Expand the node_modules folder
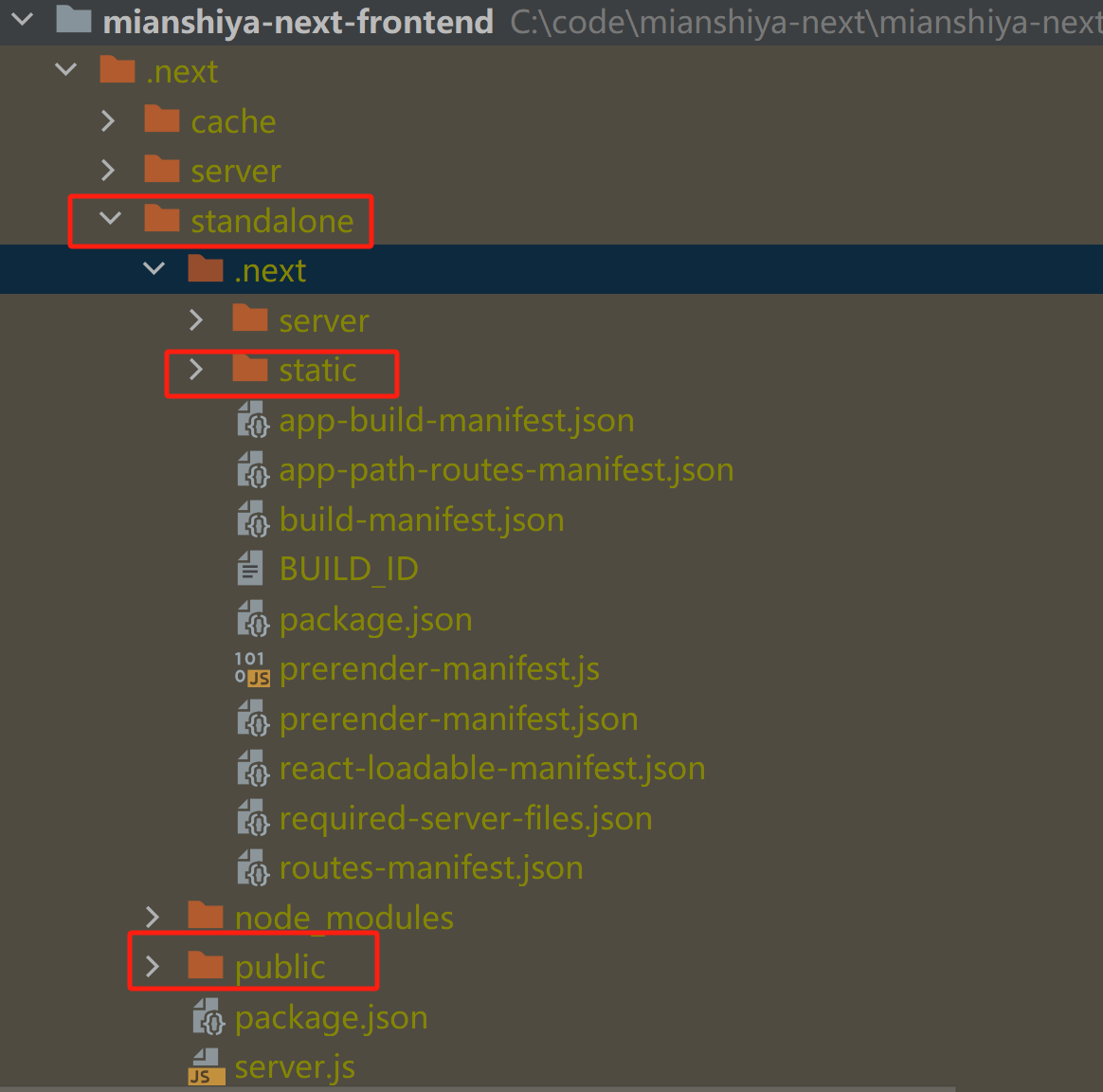 coord(152,917)
